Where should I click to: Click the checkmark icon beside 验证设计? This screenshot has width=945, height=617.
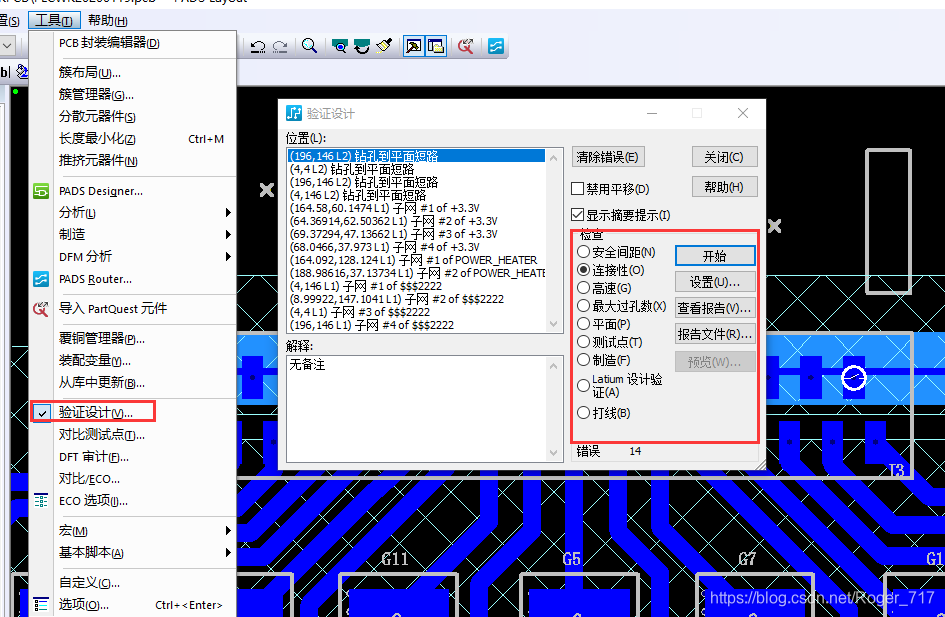coord(42,413)
